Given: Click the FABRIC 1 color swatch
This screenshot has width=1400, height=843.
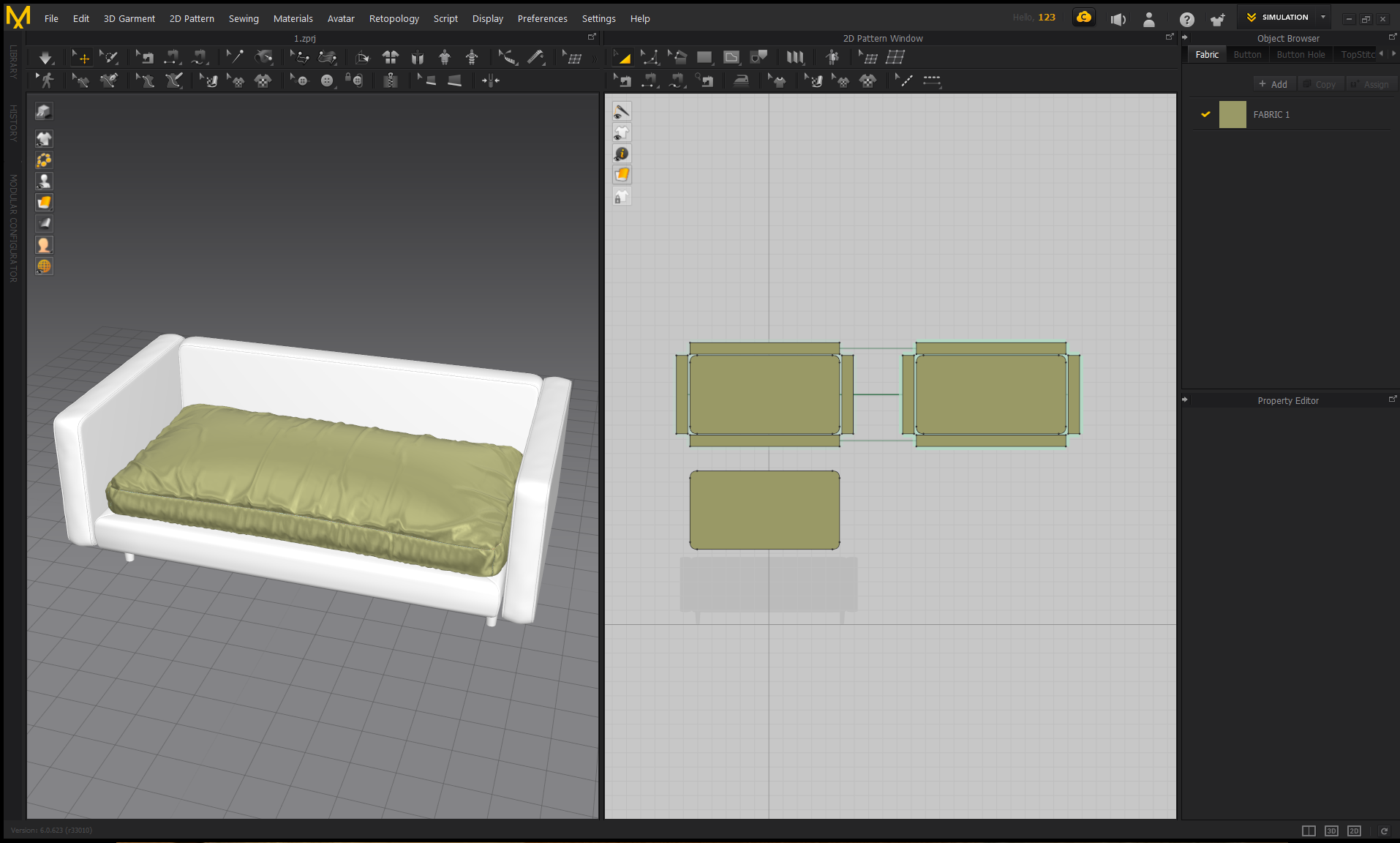Looking at the screenshot, I should pos(1232,115).
